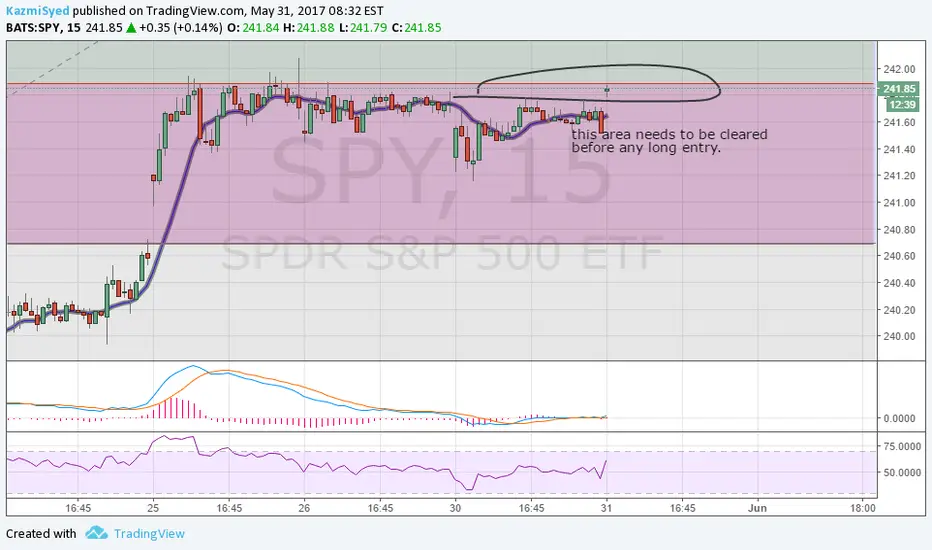Click the price axis label 241.60
932x550 pixels.
point(899,122)
